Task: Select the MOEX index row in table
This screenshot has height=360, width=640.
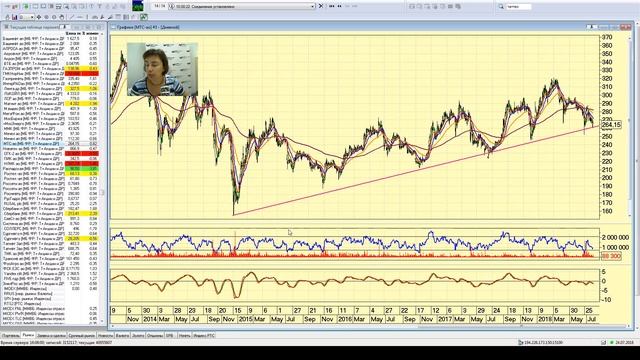Action: coord(51,289)
